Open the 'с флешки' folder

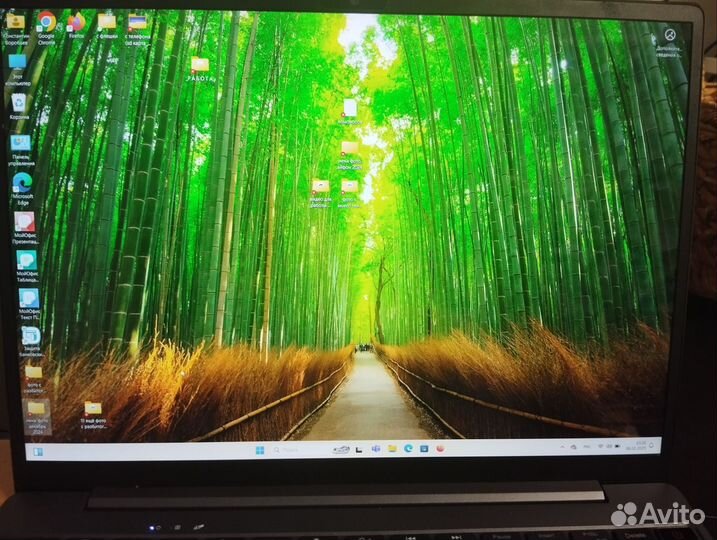107,26
